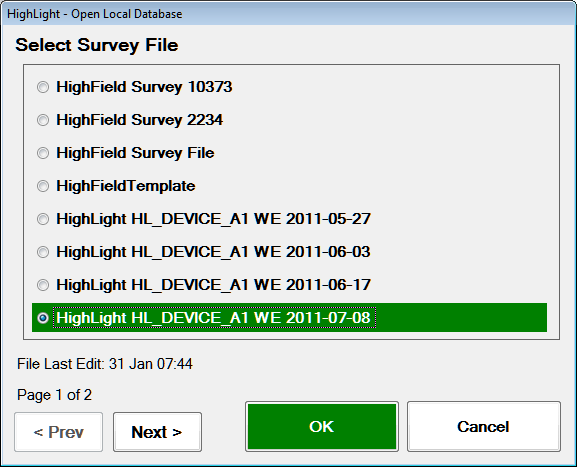Click the green OK button

(322, 427)
